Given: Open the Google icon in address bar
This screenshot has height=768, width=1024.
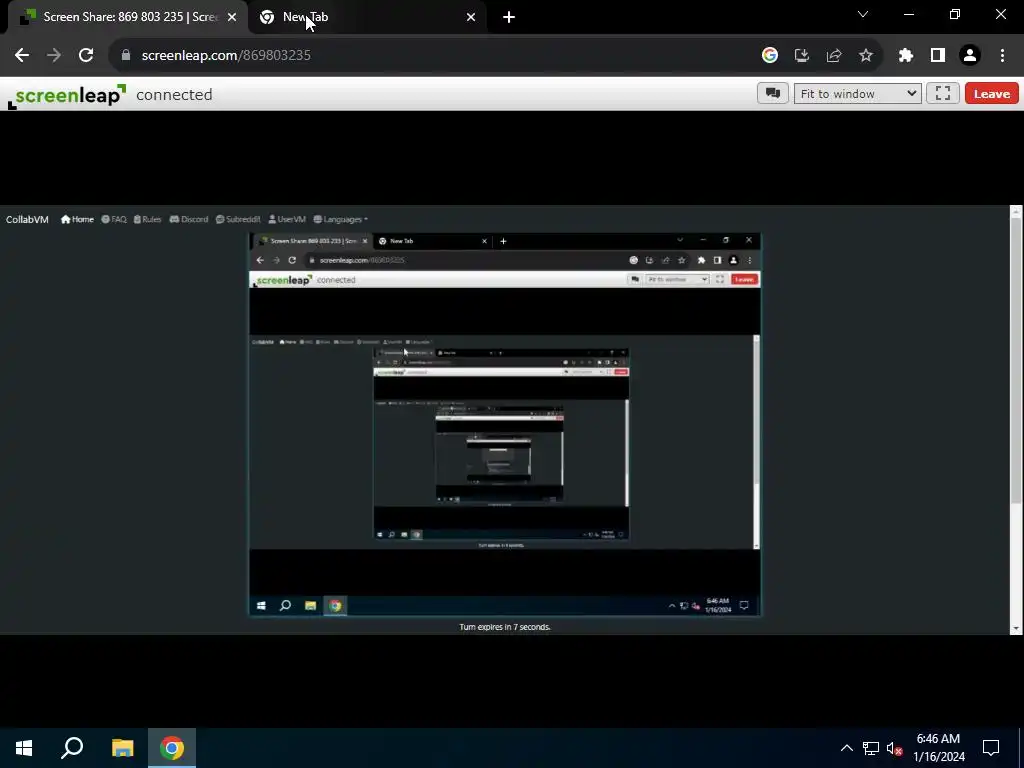Looking at the screenshot, I should coord(769,56).
